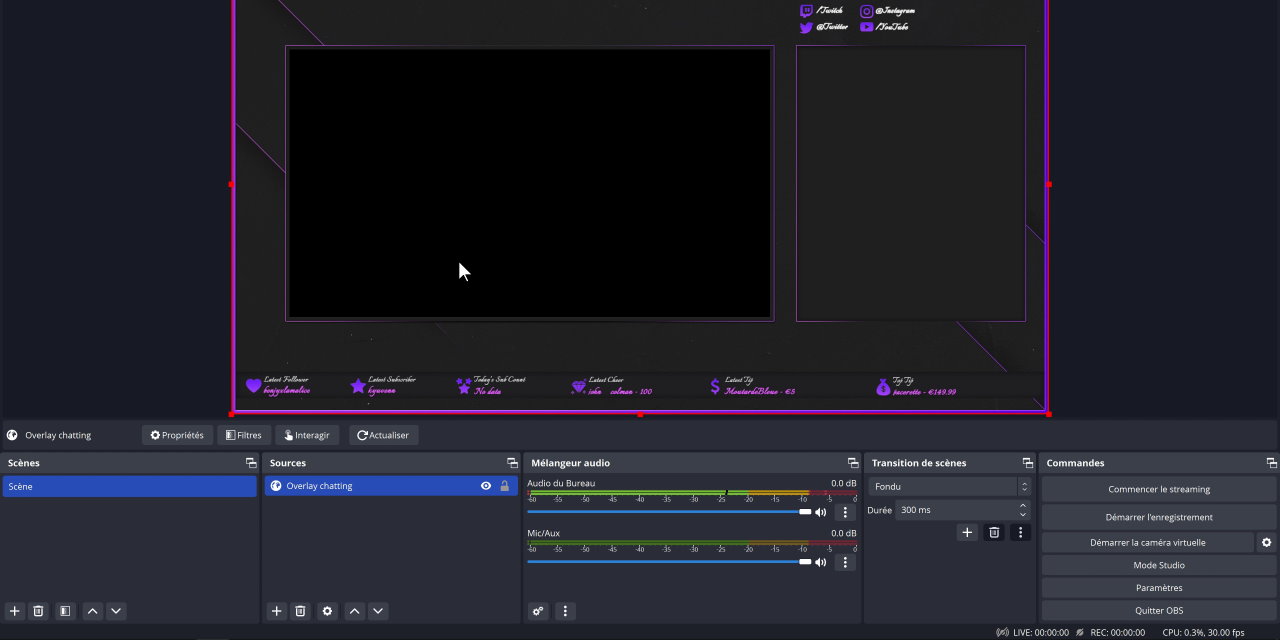Viewport: 1280px width, 640px height.
Task: Add a new source with plus icon
Action: point(277,611)
